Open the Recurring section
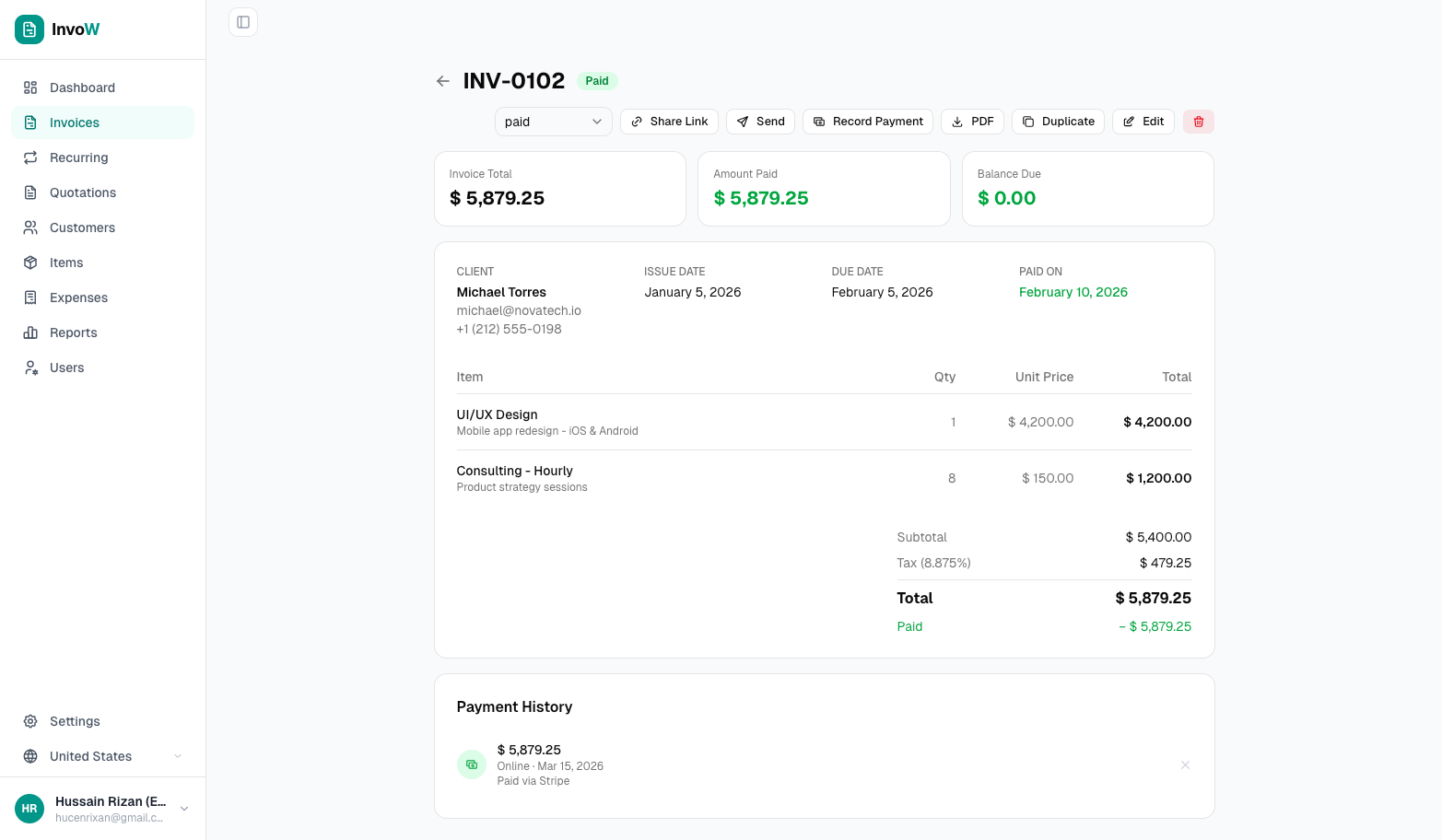The image size is (1442, 840). coord(102,157)
